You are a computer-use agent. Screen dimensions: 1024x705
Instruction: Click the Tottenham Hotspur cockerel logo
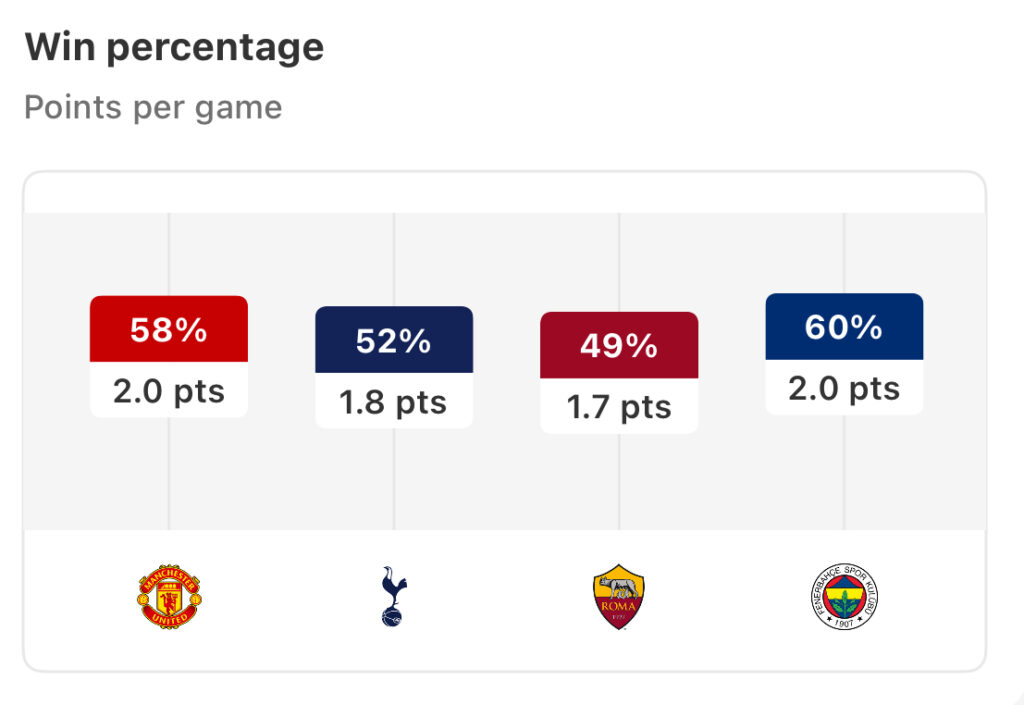click(x=393, y=597)
